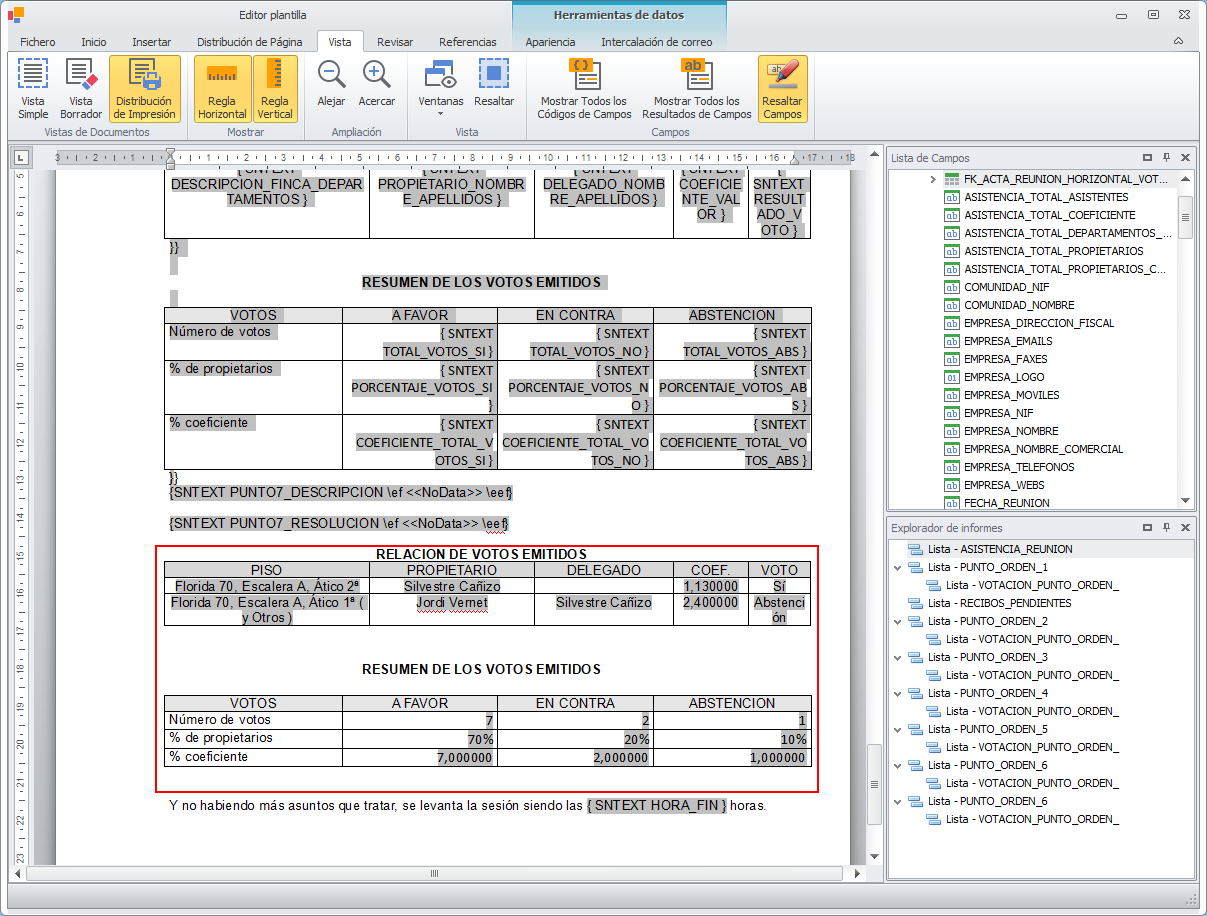Open the Ventanas dropdown
This screenshot has height=916, width=1207.
click(x=441, y=90)
